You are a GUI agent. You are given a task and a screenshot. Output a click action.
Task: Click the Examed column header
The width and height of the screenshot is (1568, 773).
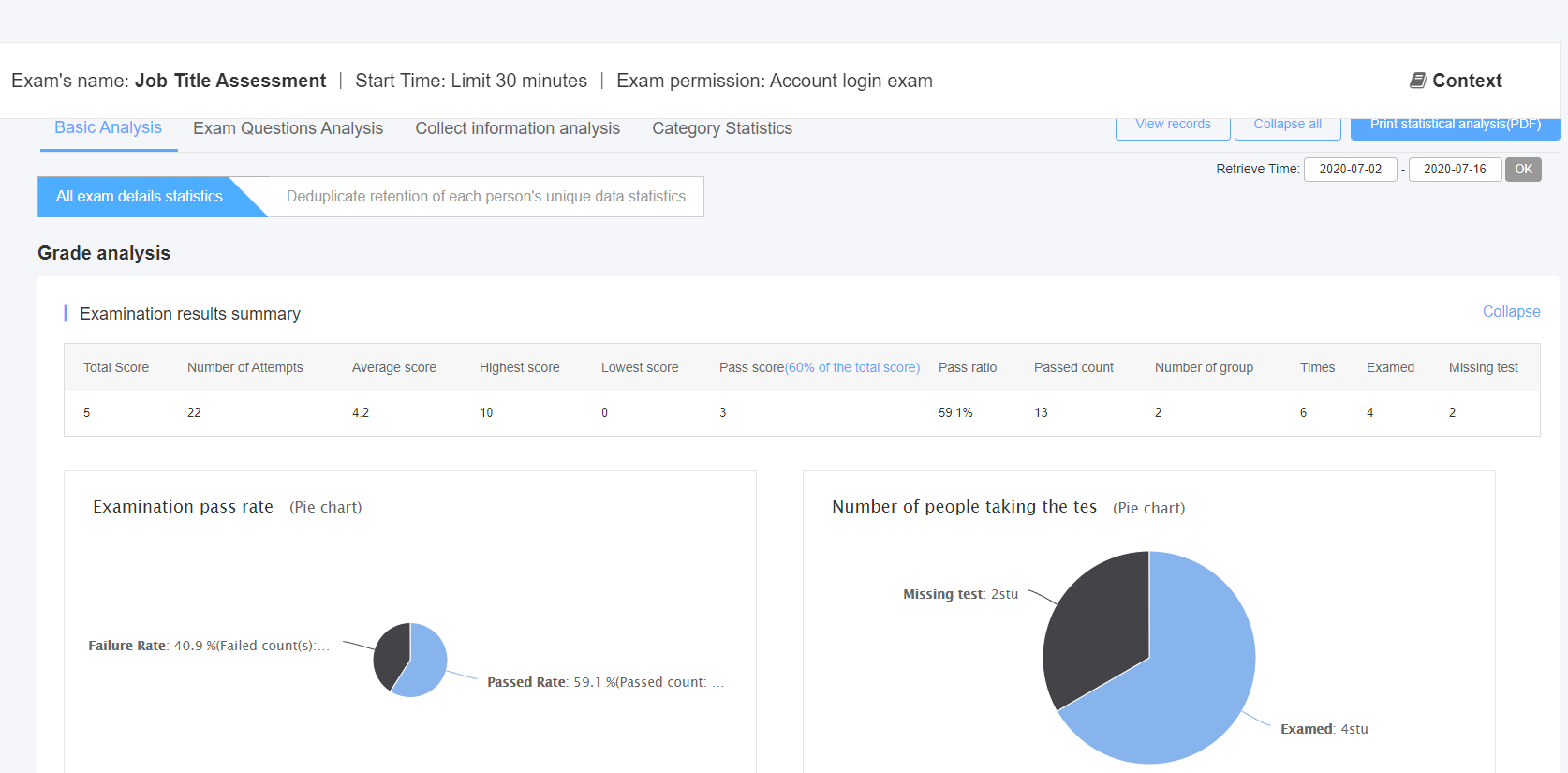(1390, 368)
